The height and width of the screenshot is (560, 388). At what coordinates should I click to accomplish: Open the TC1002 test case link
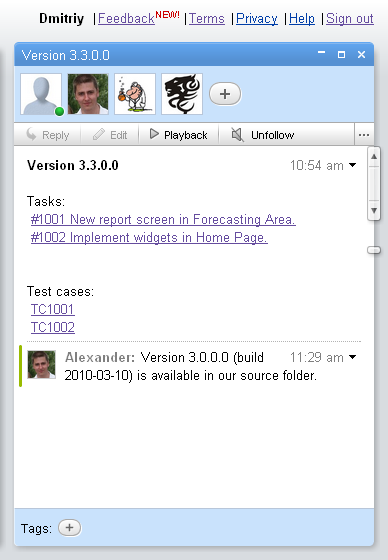(53, 328)
